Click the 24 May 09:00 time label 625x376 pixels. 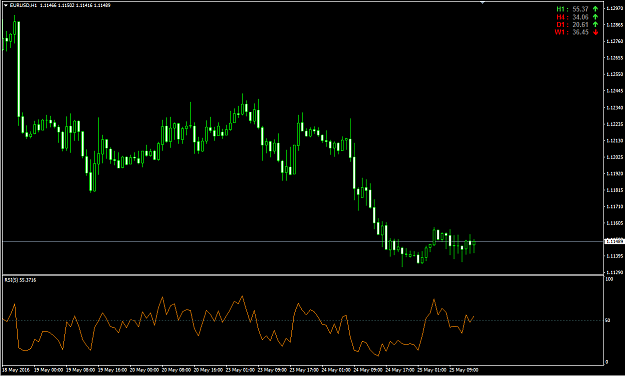click(367, 370)
